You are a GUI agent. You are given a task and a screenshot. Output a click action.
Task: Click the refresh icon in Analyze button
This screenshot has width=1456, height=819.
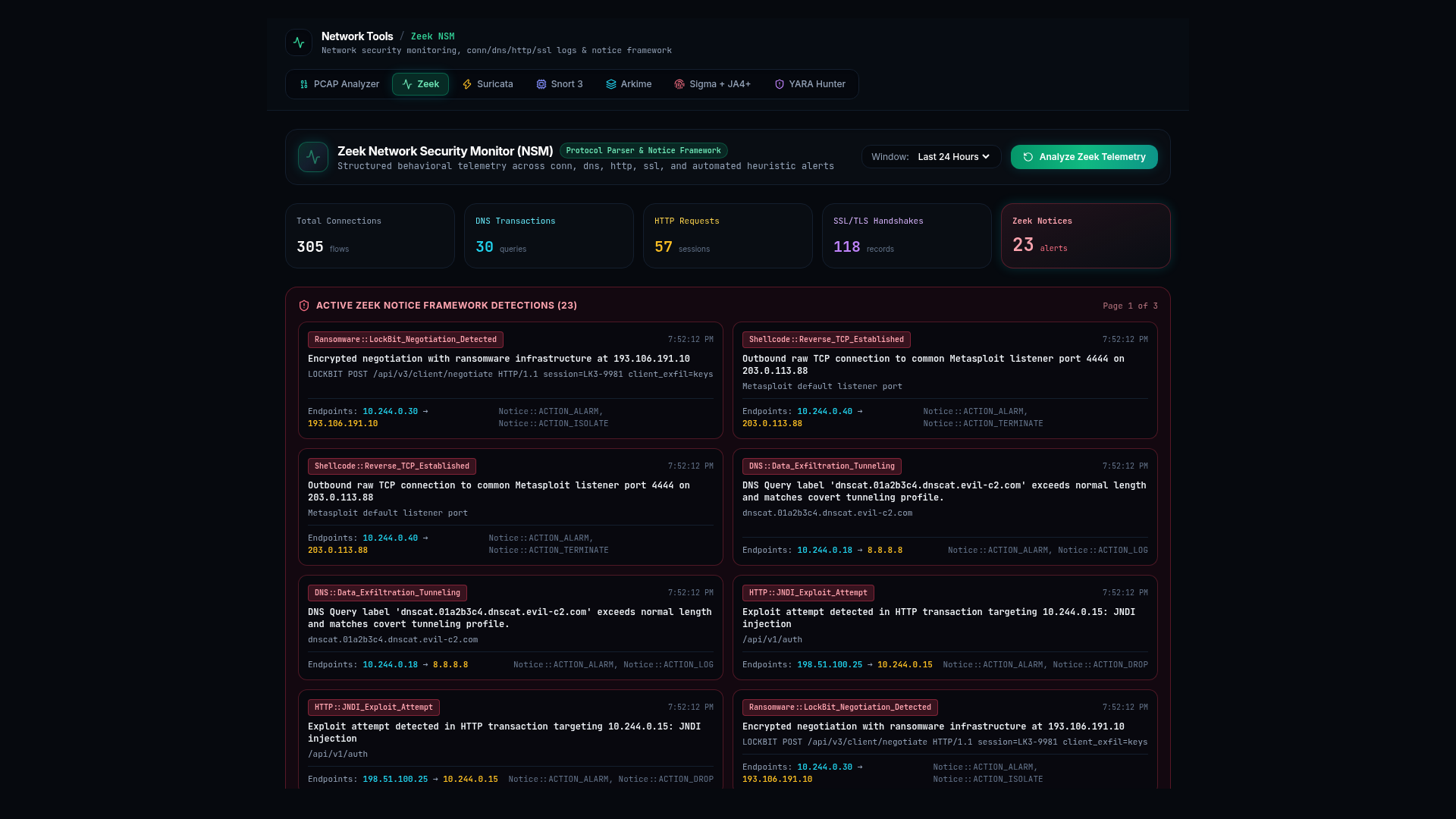[1028, 157]
